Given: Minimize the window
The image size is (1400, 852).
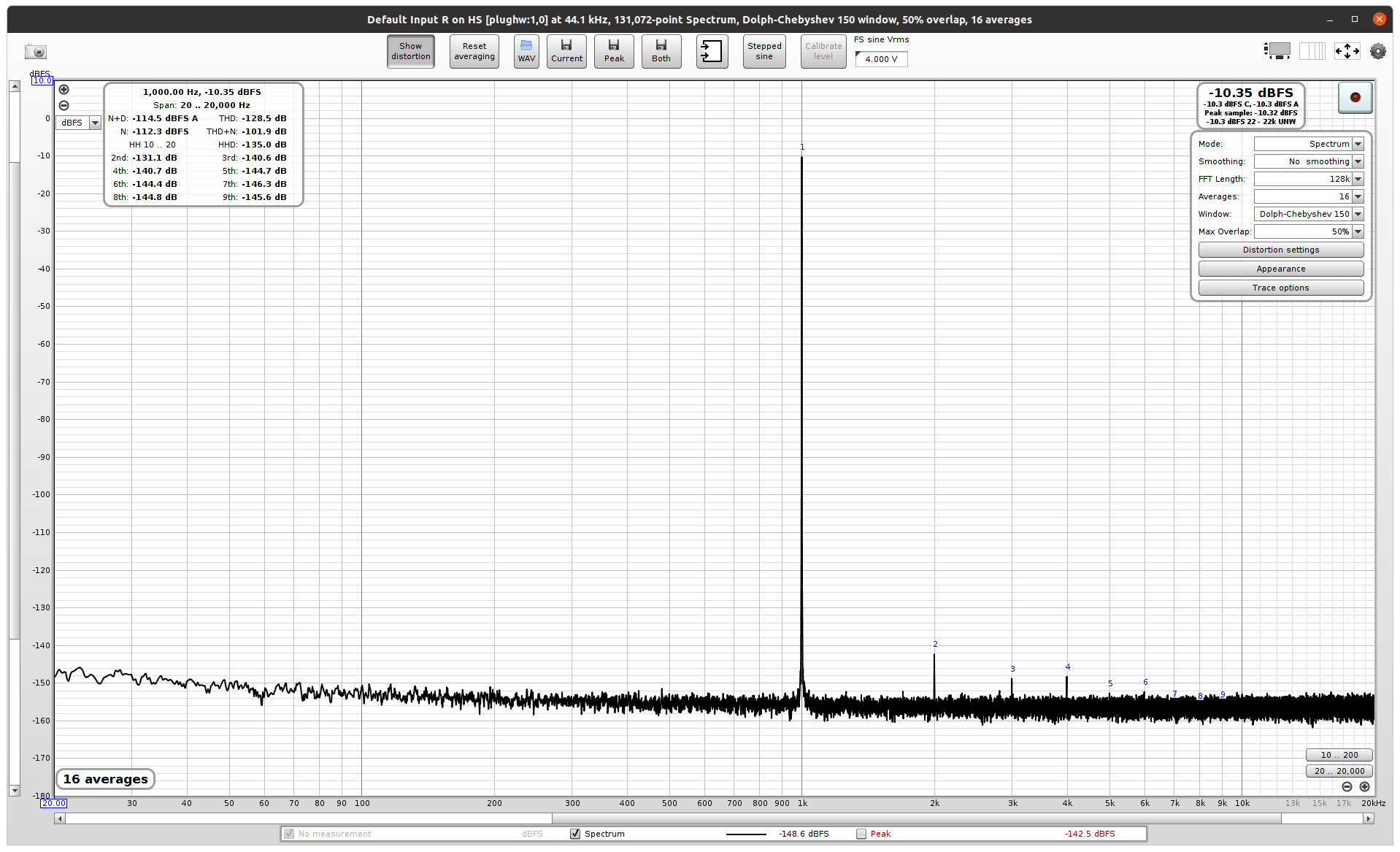Looking at the screenshot, I should 1330,20.
